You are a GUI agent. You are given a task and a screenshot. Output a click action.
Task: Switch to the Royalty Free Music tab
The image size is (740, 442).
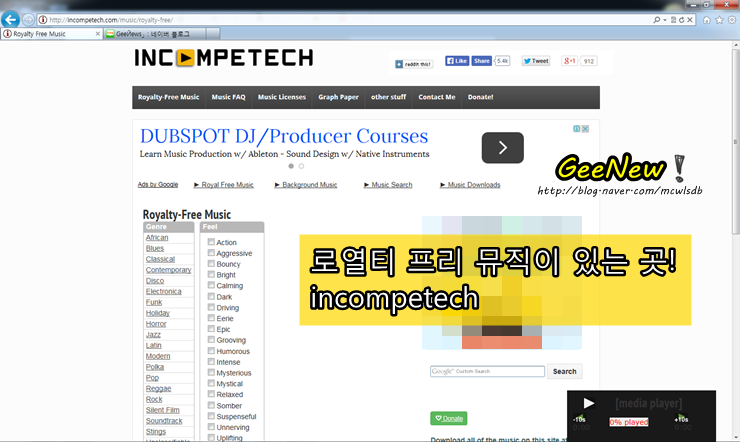coord(51,34)
